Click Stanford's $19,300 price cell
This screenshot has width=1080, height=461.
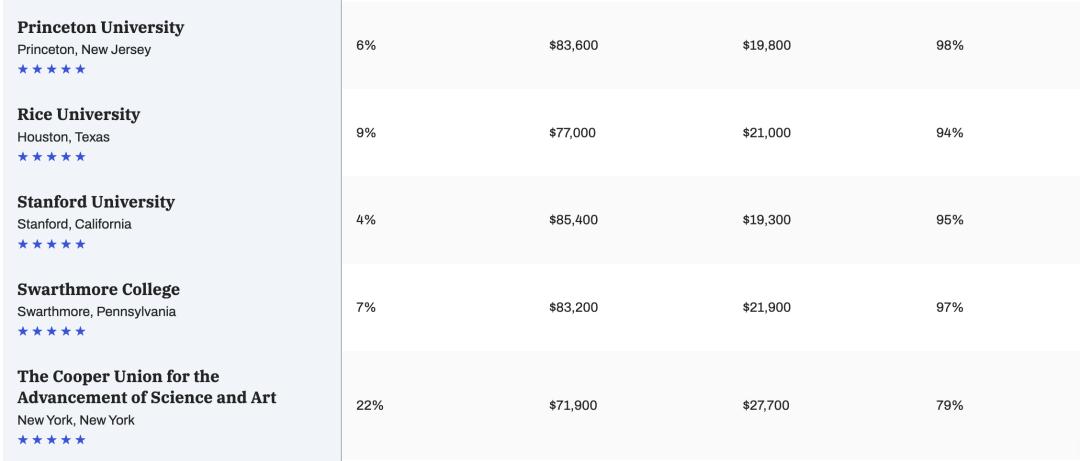tap(767, 220)
